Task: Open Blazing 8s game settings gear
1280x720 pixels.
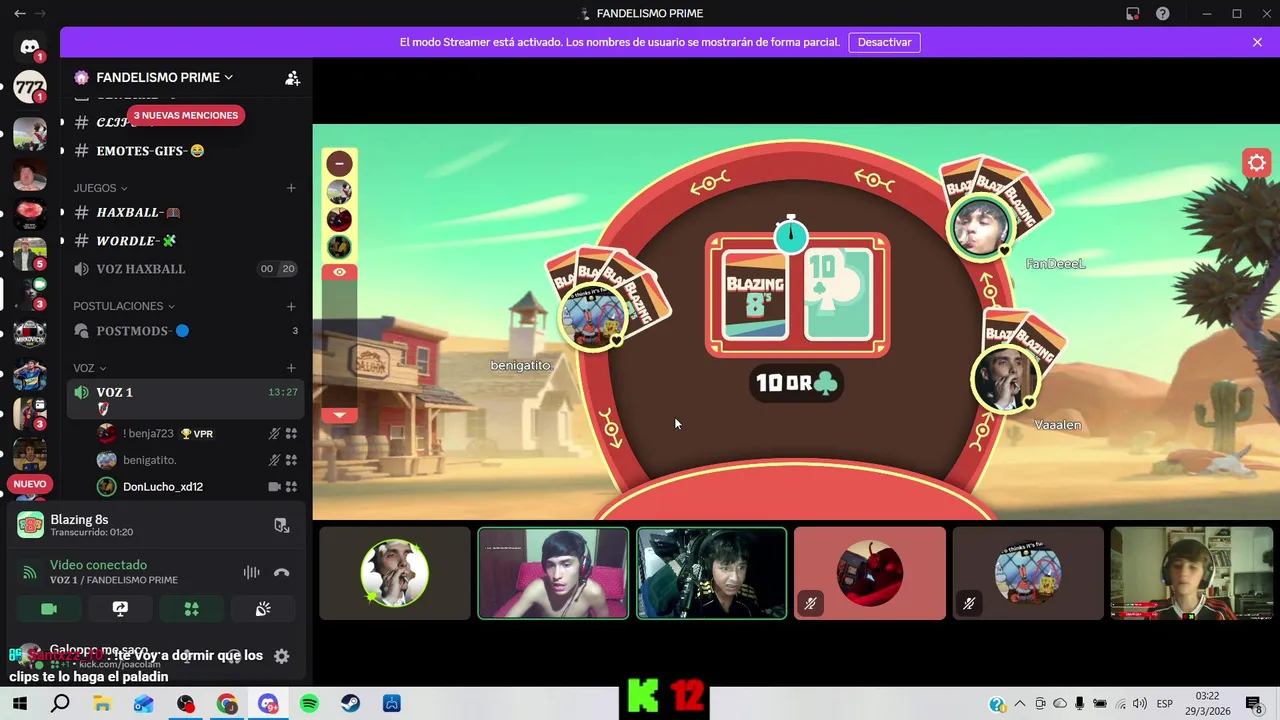Action: 1257,163
